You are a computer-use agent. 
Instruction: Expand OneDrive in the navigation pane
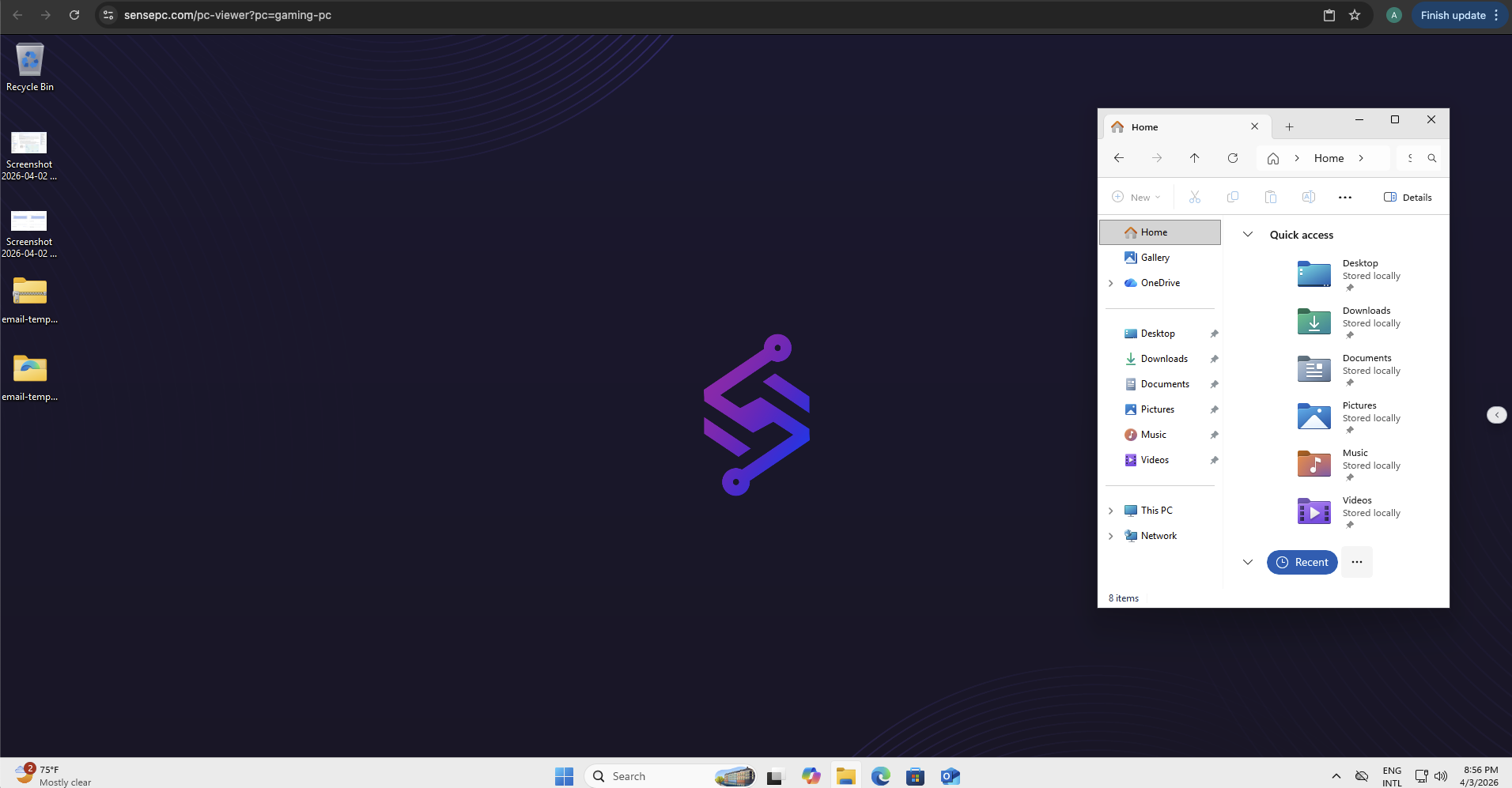tap(1111, 283)
